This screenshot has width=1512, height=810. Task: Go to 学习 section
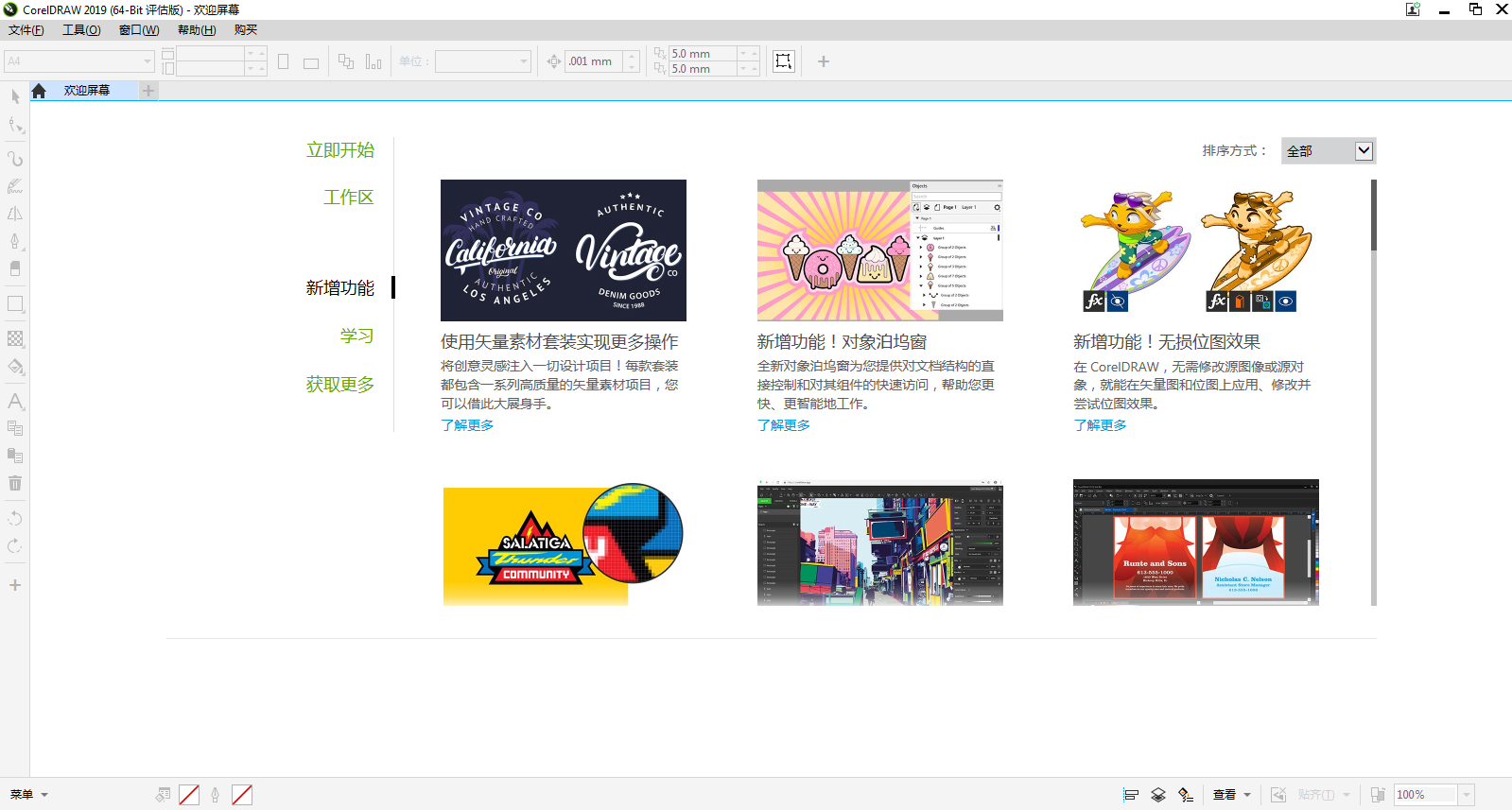pos(356,336)
